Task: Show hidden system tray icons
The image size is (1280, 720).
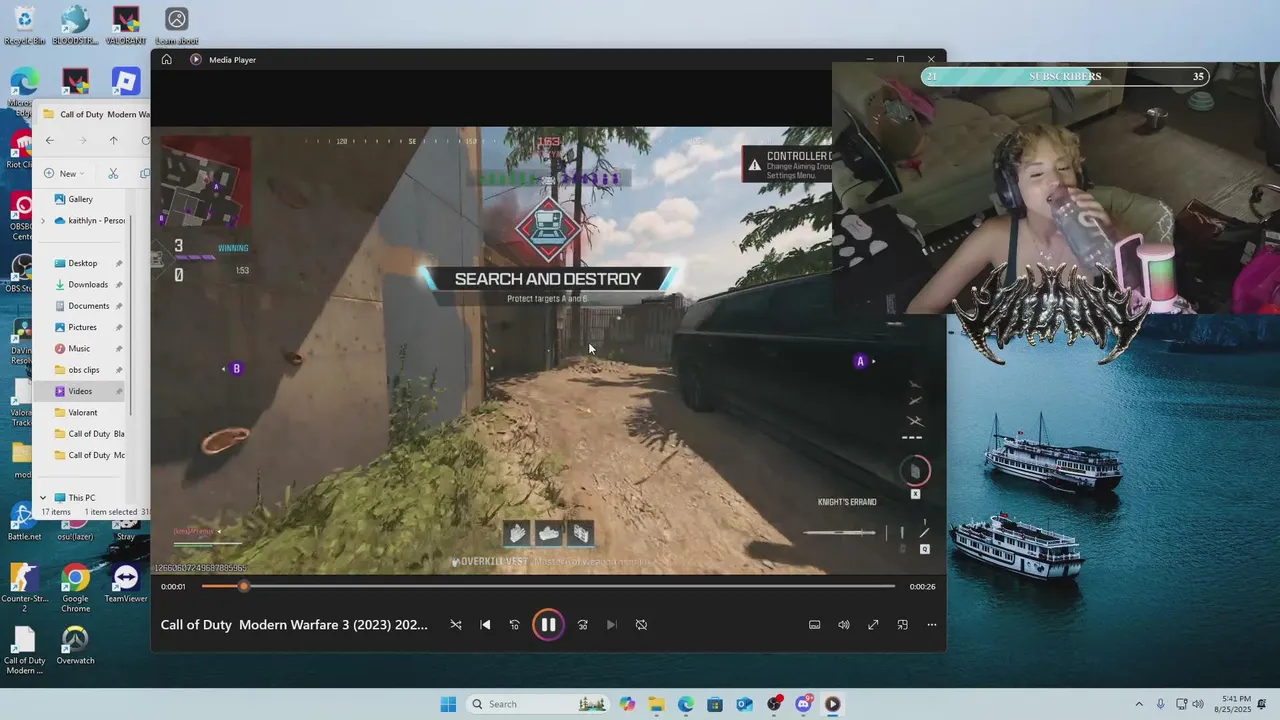Action: point(1138,704)
